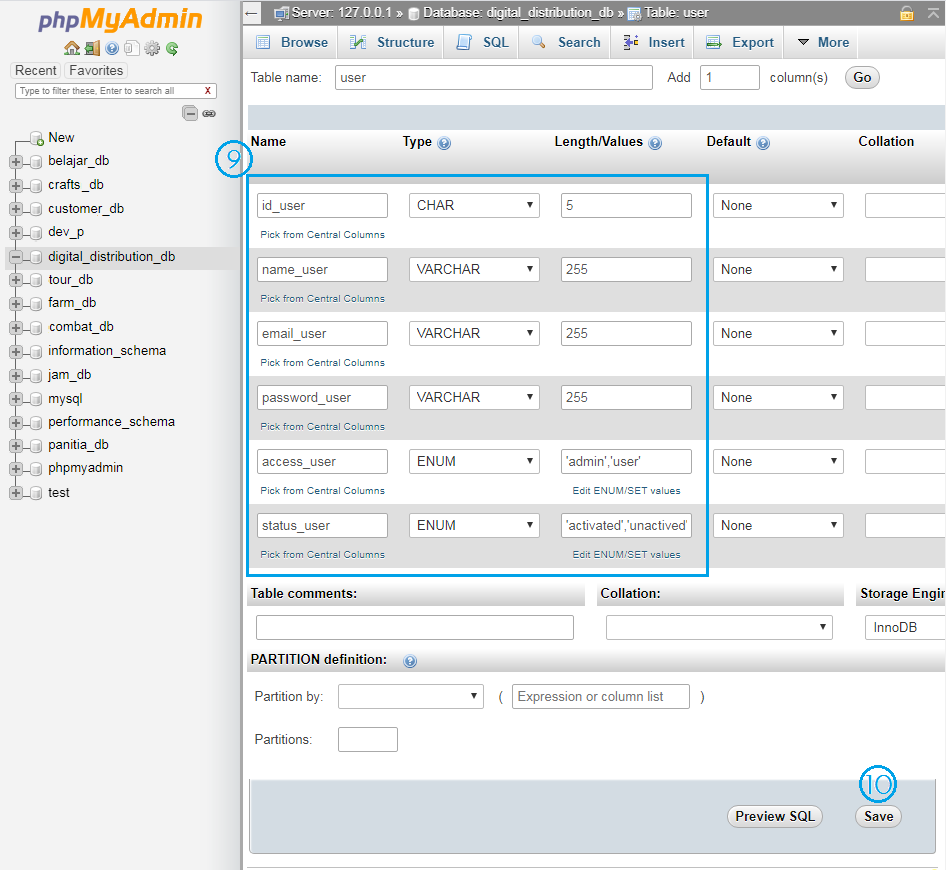Open settings with the gear icon

coord(151,47)
